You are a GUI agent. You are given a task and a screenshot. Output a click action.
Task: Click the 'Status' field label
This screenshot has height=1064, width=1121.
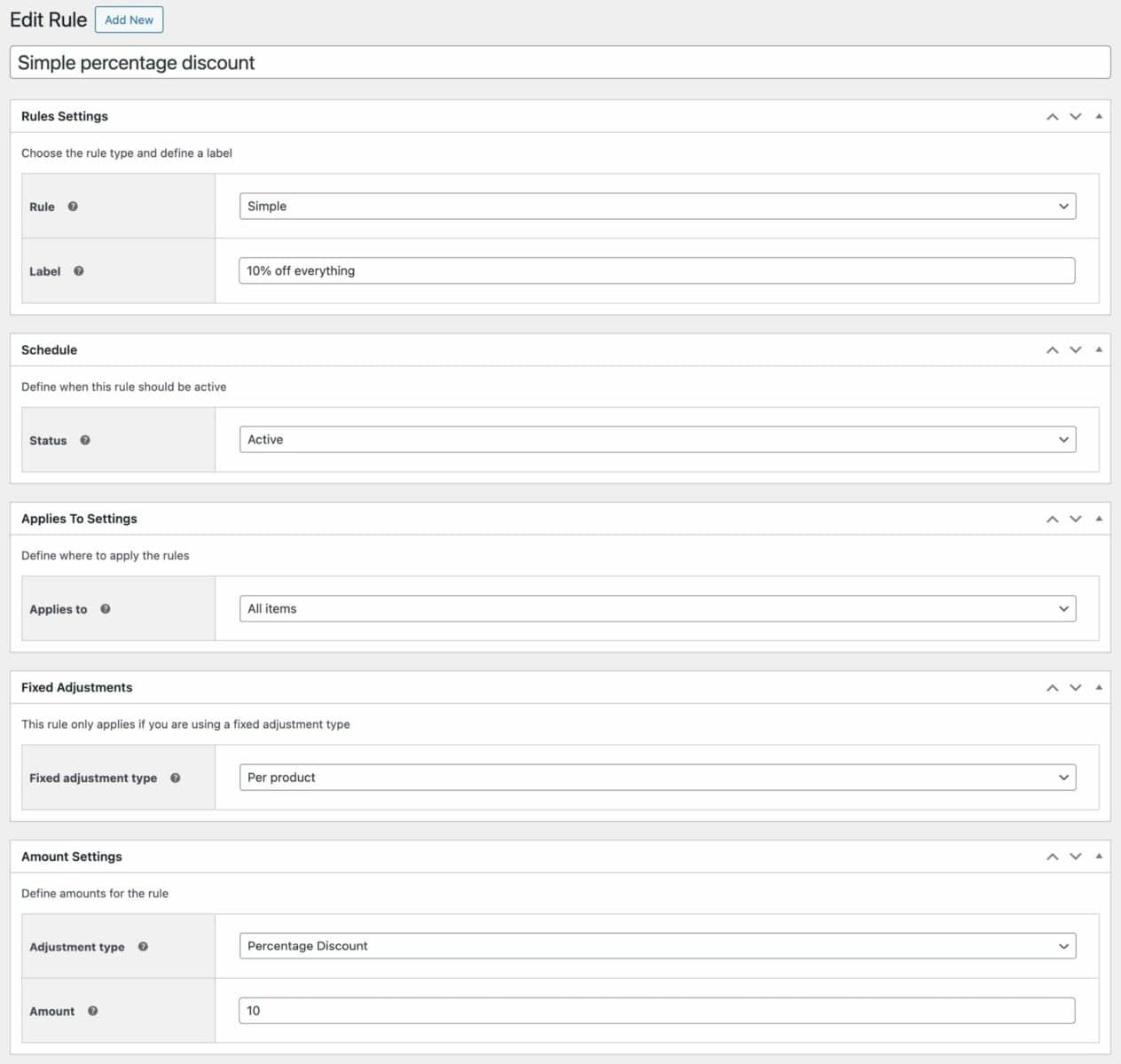tap(48, 441)
